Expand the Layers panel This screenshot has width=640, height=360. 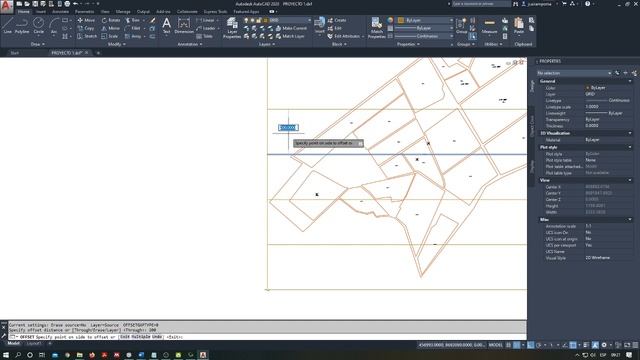tap(267, 44)
